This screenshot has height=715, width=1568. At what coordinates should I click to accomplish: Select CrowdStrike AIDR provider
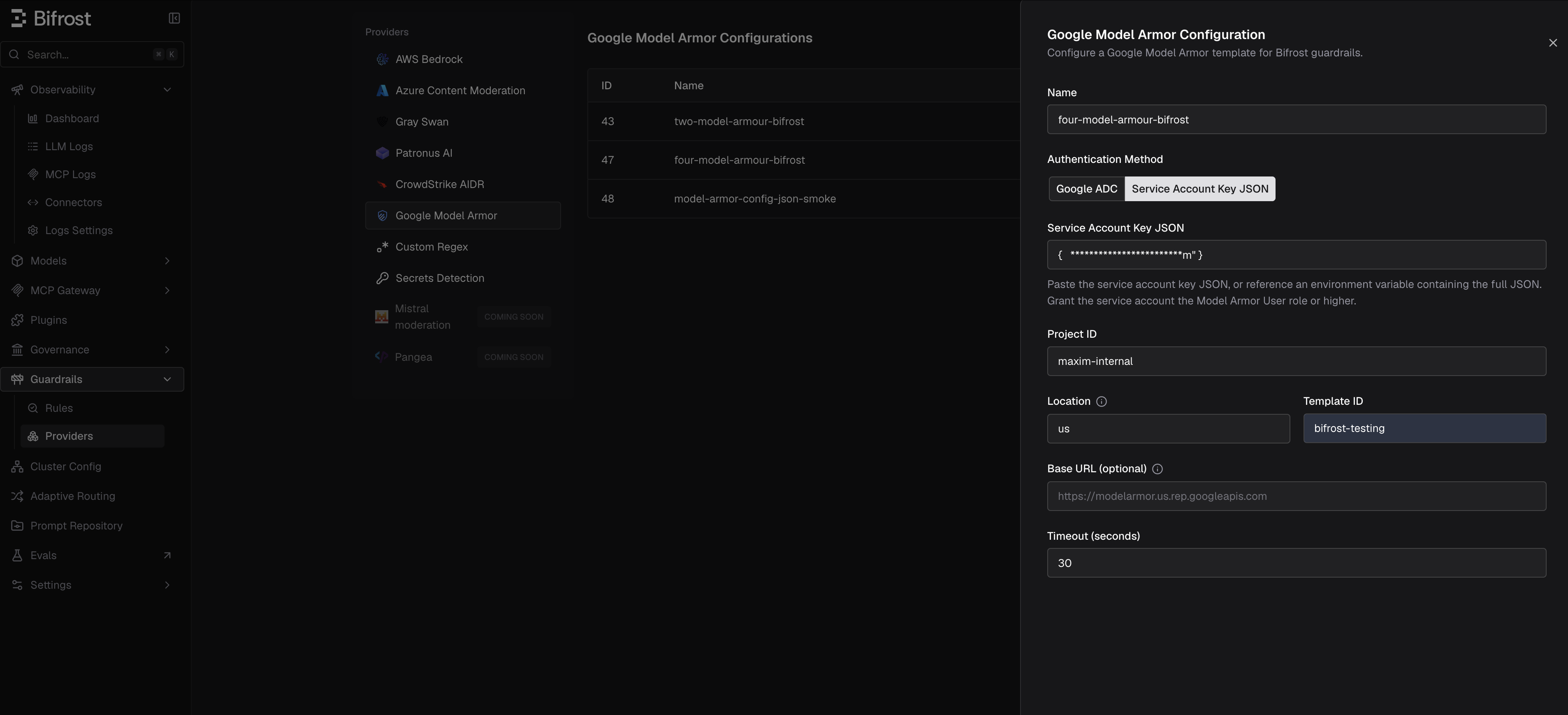463,184
